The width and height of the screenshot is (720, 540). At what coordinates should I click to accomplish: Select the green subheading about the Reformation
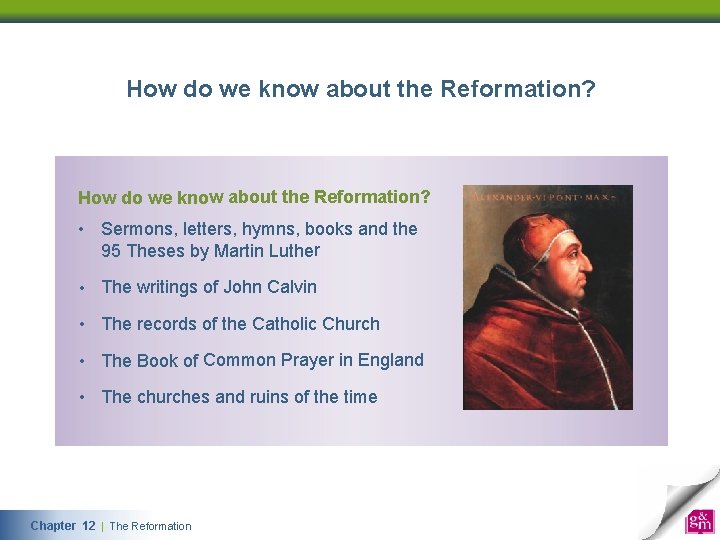pyautogui.click(x=254, y=197)
